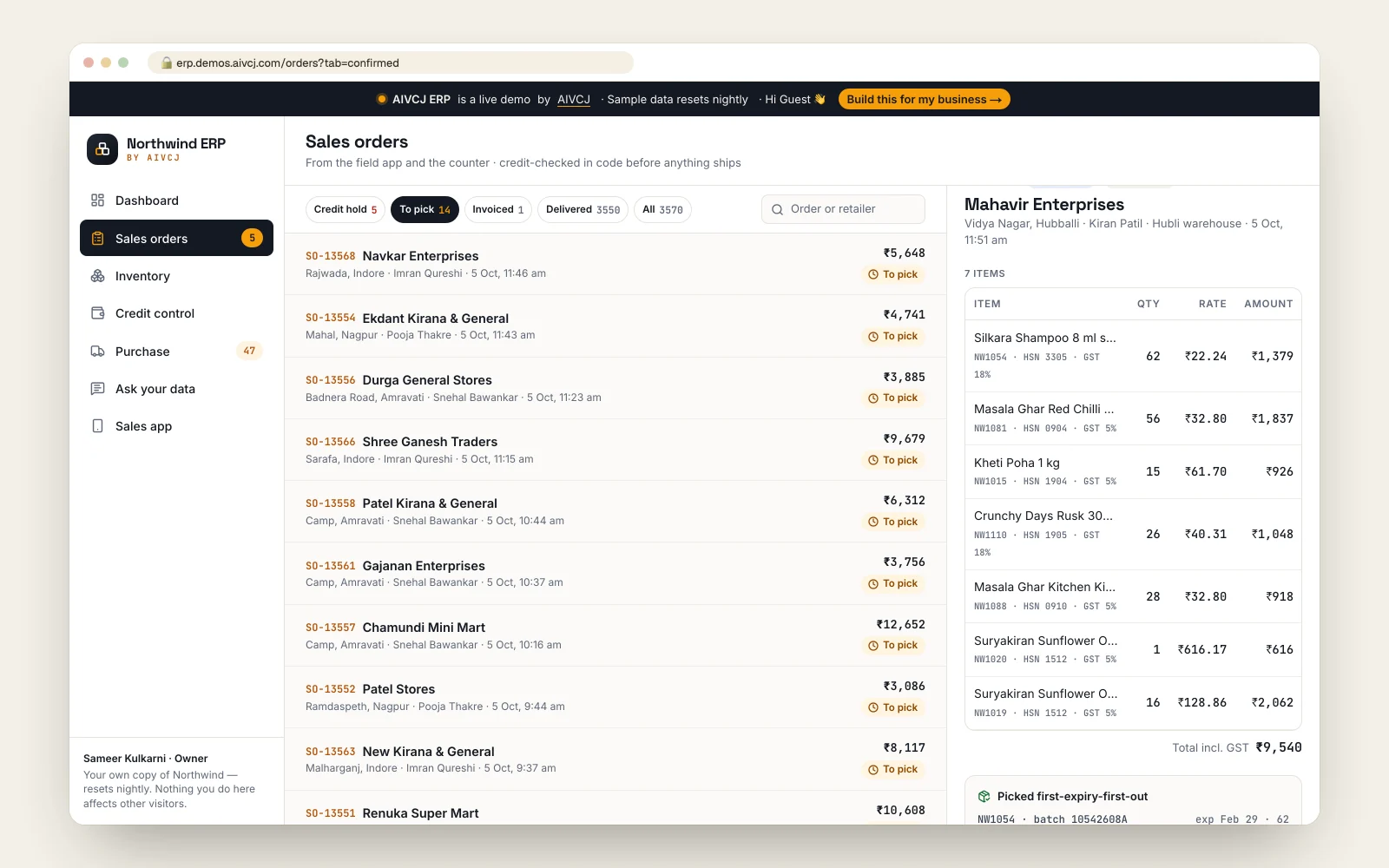Open order SO-13558 Patel Kirana & General
This screenshot has width=1389, height=868.
click(616, 511)
